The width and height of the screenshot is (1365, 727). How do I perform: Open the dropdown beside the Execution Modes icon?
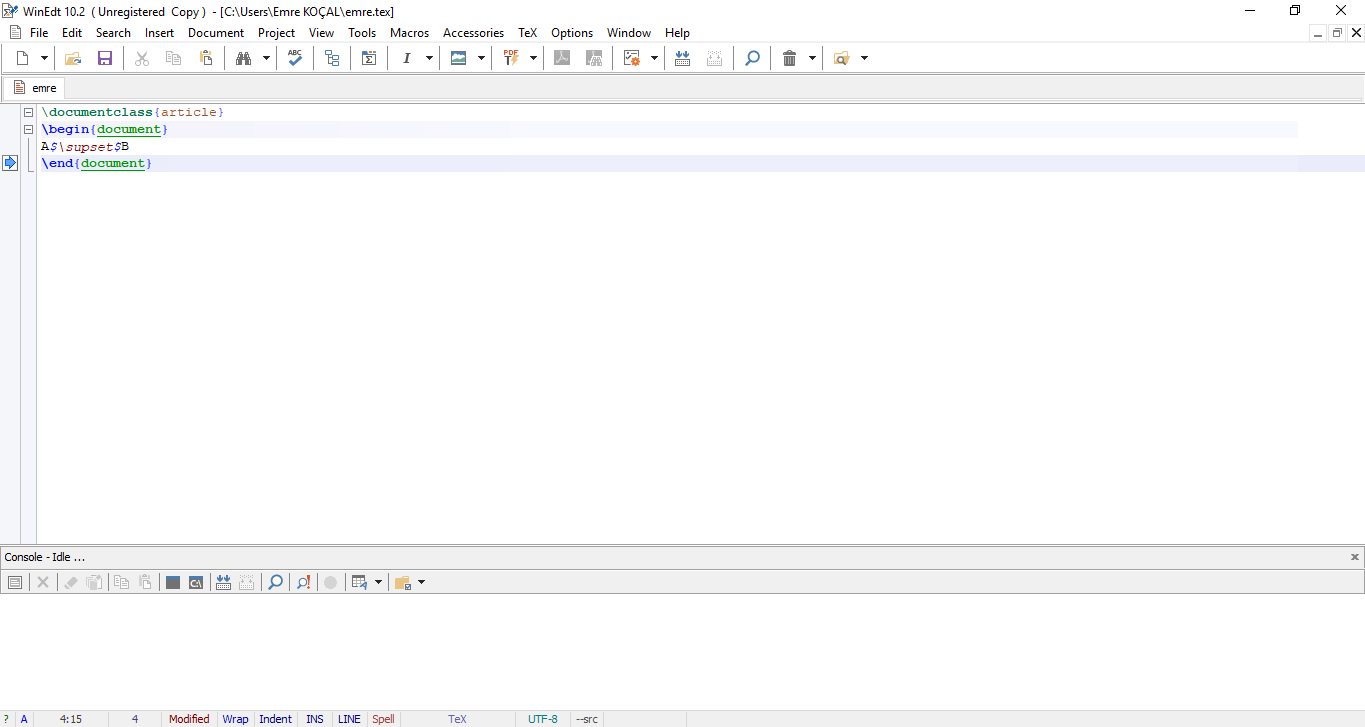click(654, 58)
